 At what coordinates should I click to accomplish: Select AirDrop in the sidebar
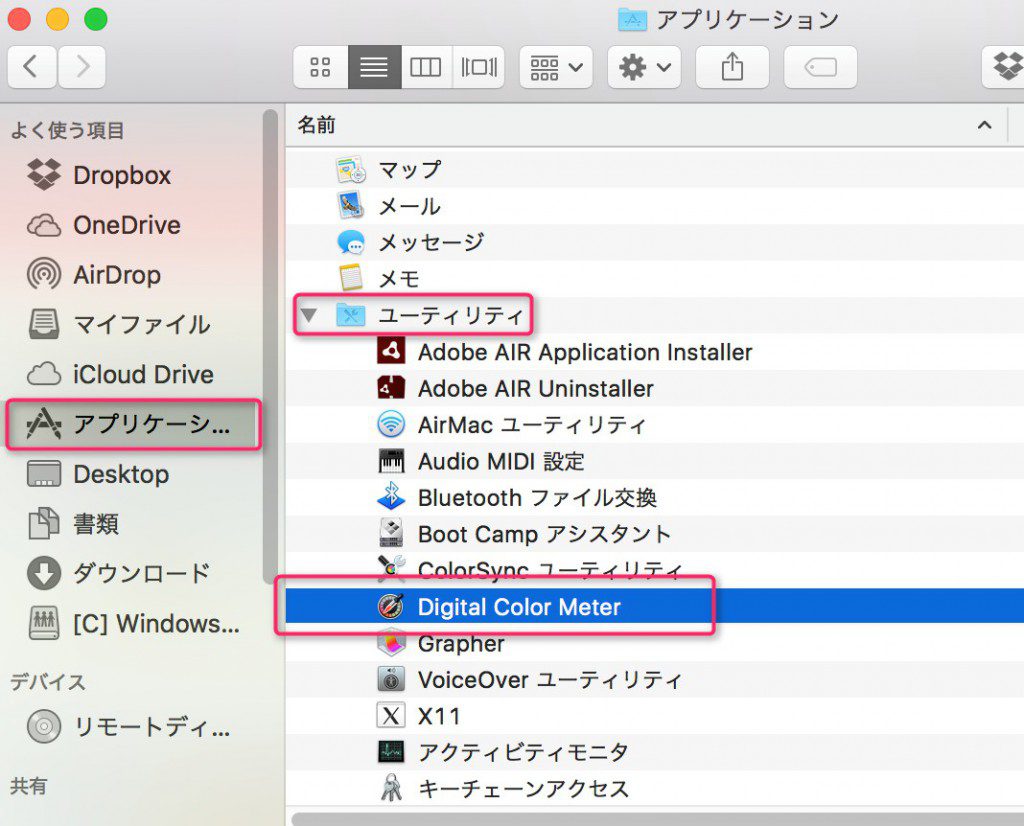coord(133,275)
